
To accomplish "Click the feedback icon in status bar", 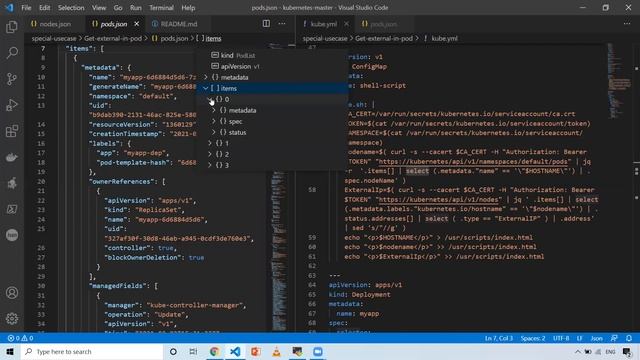I will point(614,338).
